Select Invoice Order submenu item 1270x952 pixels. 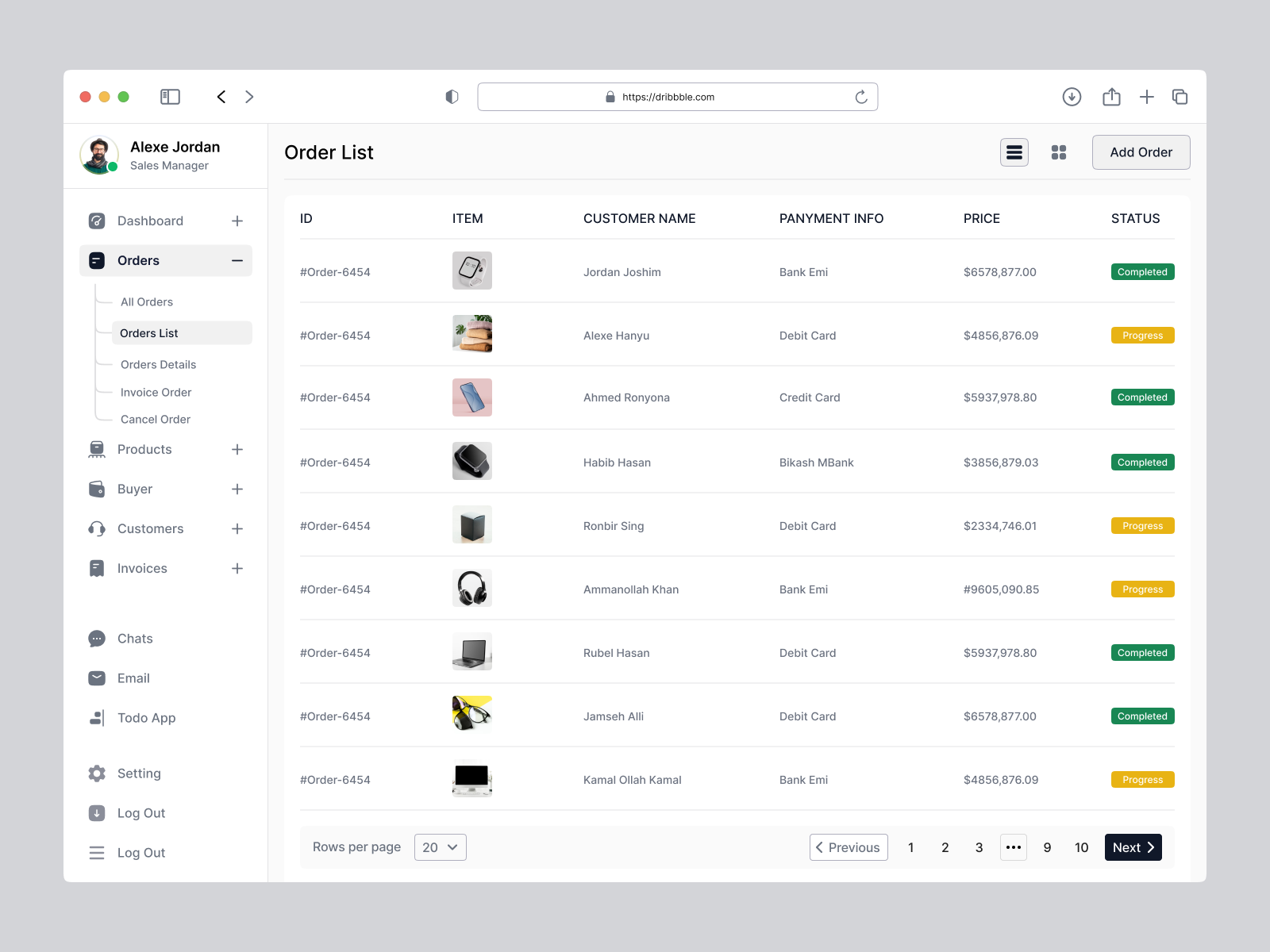point(156,393)
